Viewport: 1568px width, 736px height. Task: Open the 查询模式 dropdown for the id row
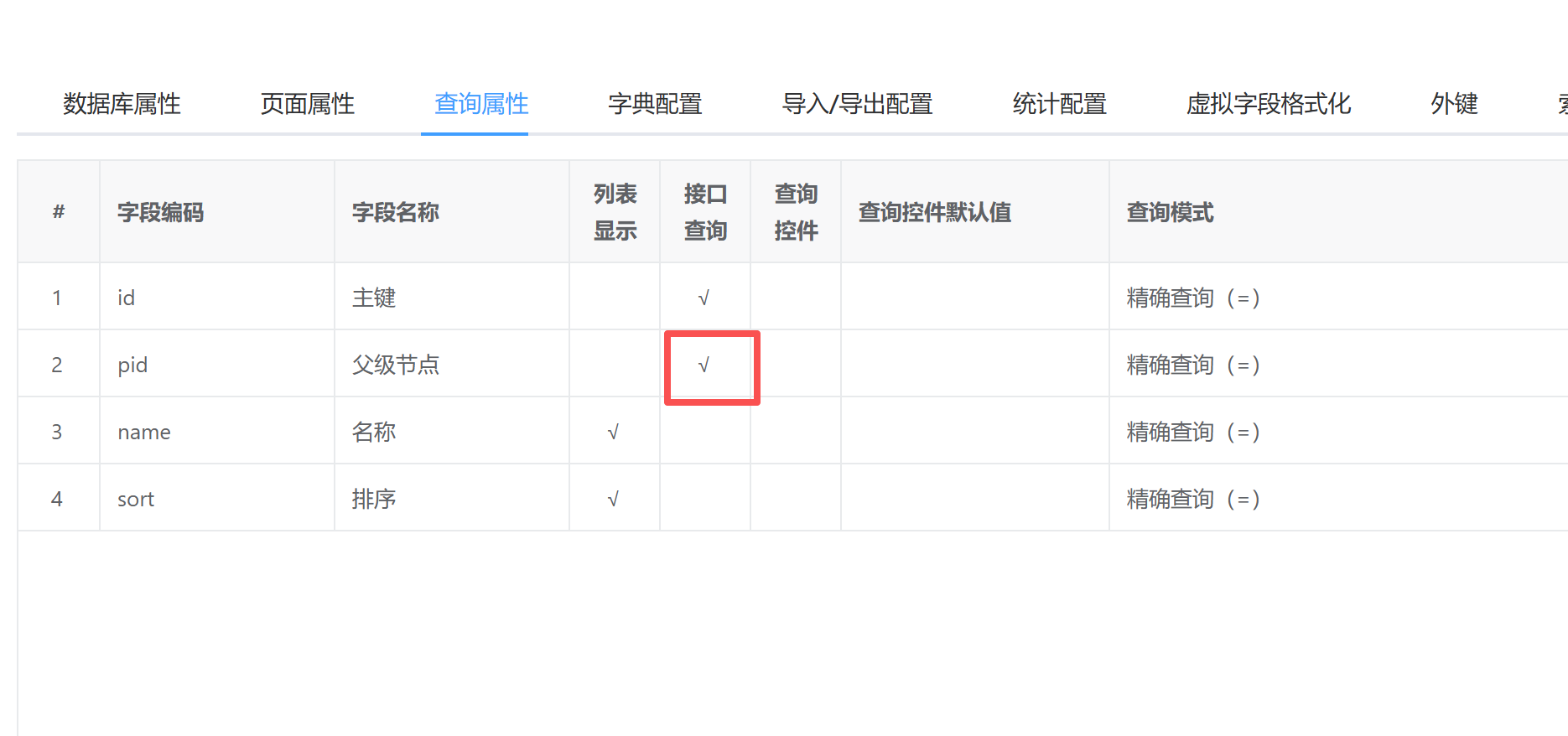coord(1192,298)
